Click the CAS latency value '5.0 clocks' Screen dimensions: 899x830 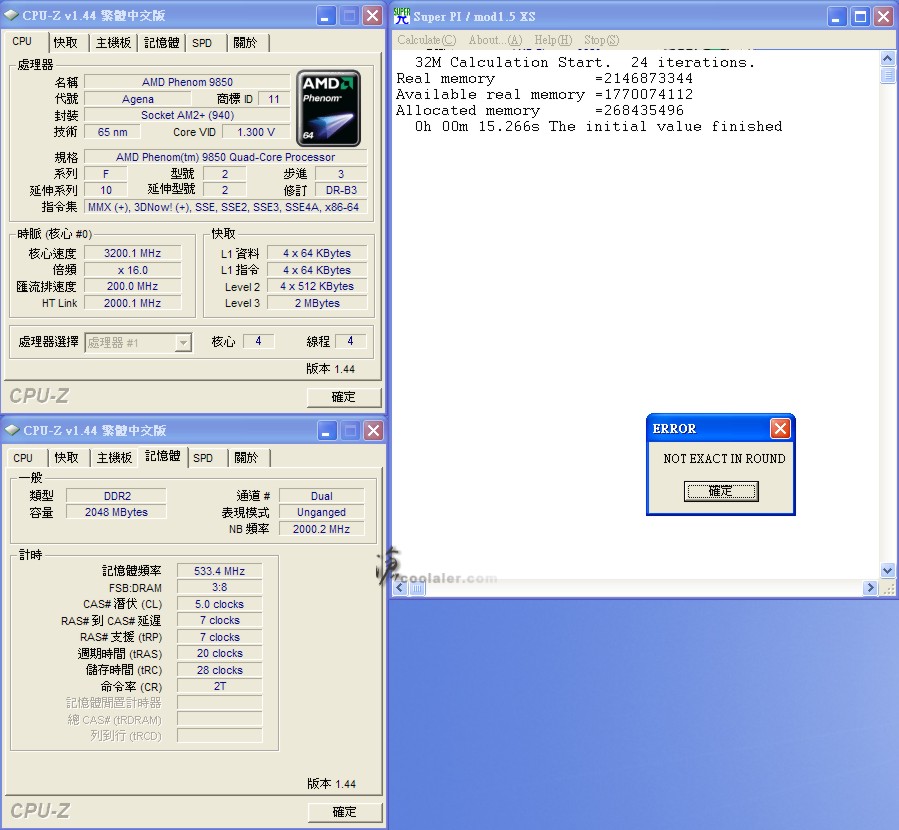pos(220,604)
